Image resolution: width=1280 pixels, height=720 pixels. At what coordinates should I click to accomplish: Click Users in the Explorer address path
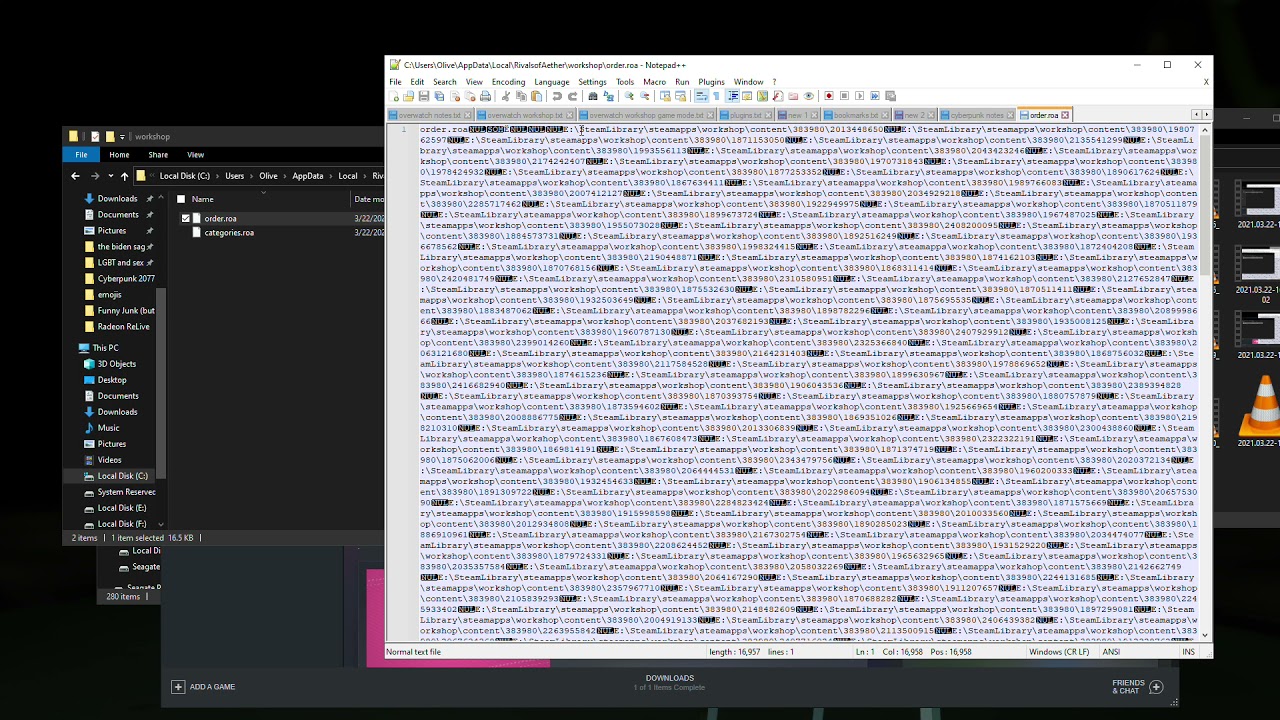(x=234, y=176)
